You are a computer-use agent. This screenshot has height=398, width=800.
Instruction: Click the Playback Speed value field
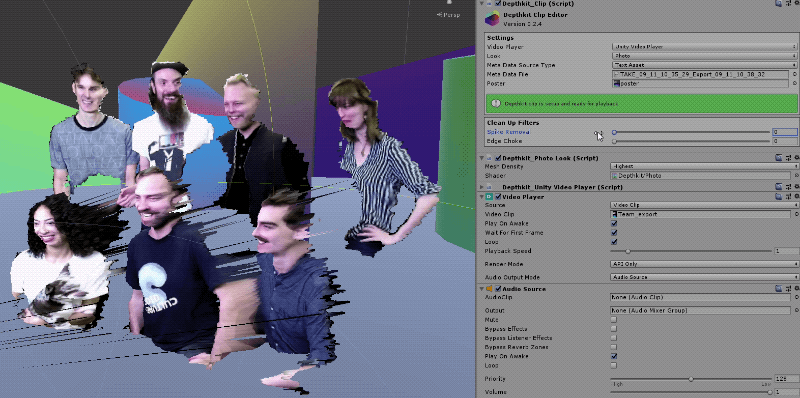click(786, 251)
